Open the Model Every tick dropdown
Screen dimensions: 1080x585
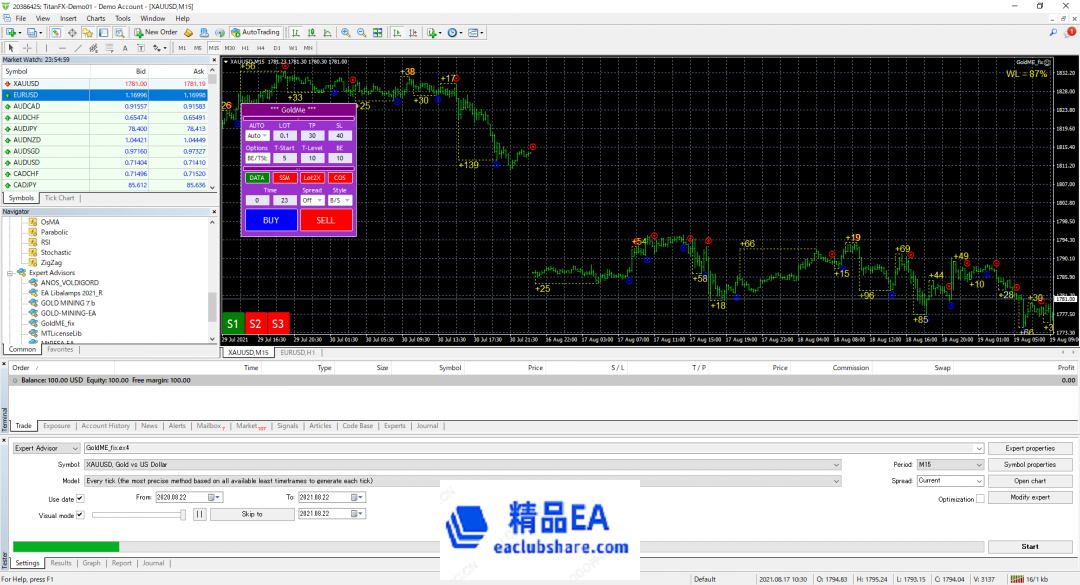(462, 481)
